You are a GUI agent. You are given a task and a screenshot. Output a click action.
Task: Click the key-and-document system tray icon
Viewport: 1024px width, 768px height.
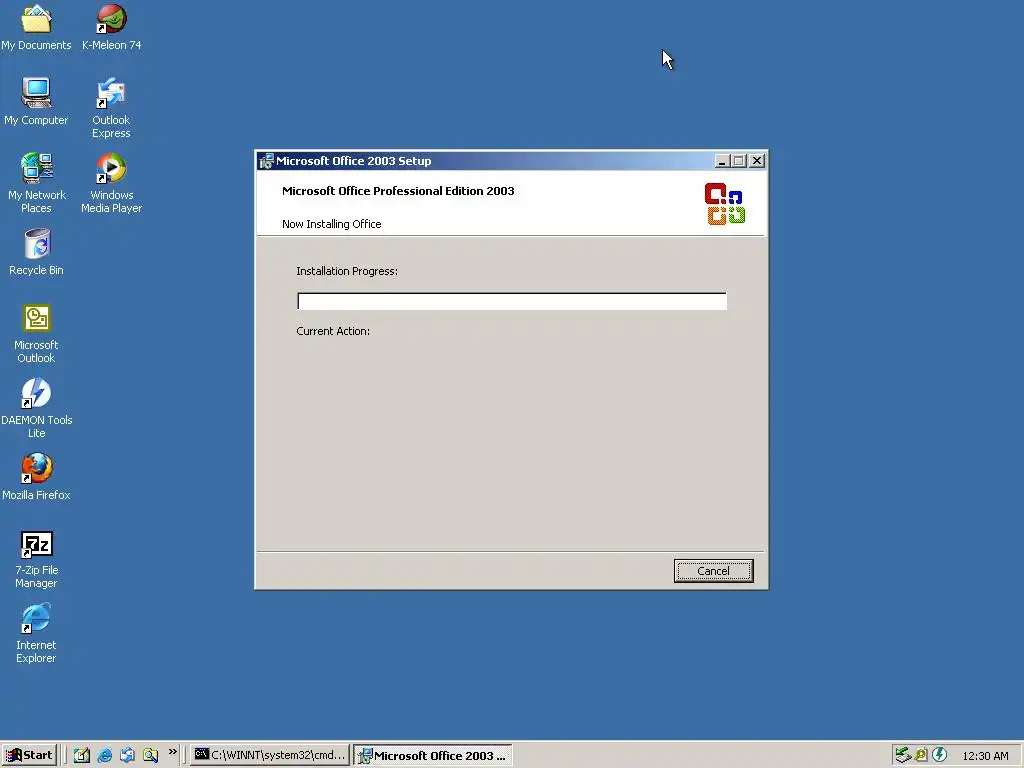921,755
